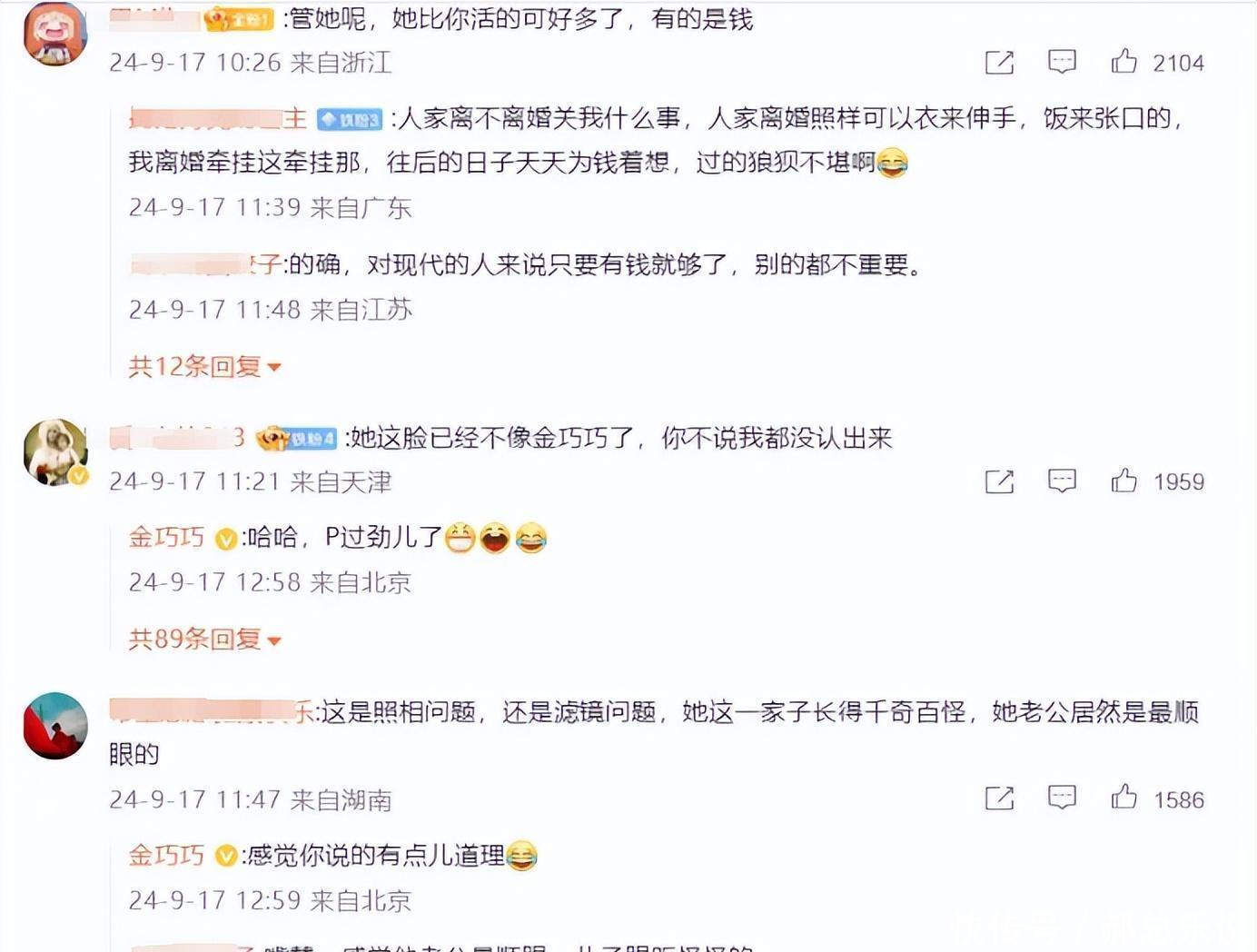This screenshot has width=1257, height=952.
Task: Reply to the 10:26 Zhejiang comment
Action: tap(1062, 62)
